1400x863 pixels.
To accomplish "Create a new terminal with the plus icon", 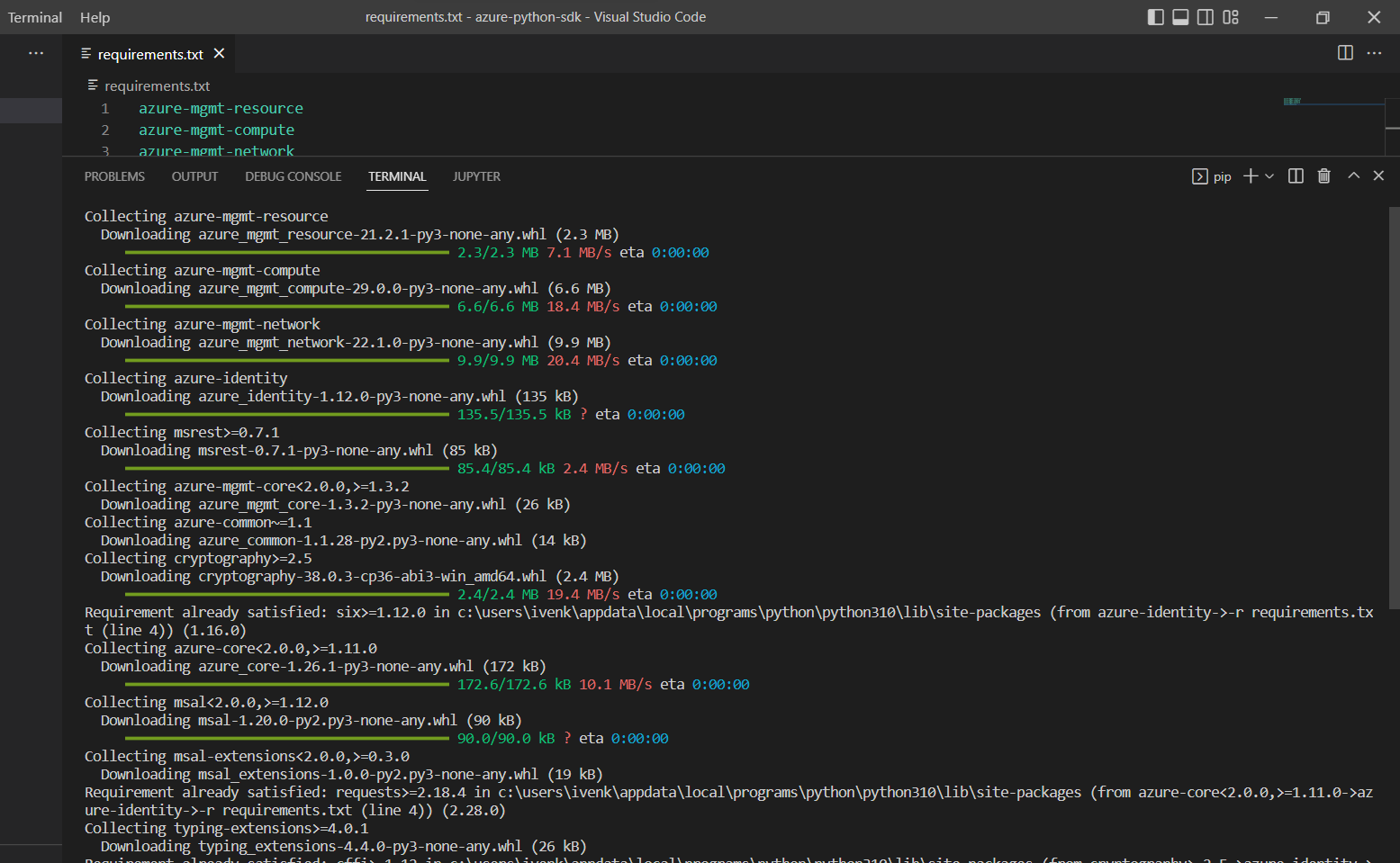I will (x=1251, y=175).
